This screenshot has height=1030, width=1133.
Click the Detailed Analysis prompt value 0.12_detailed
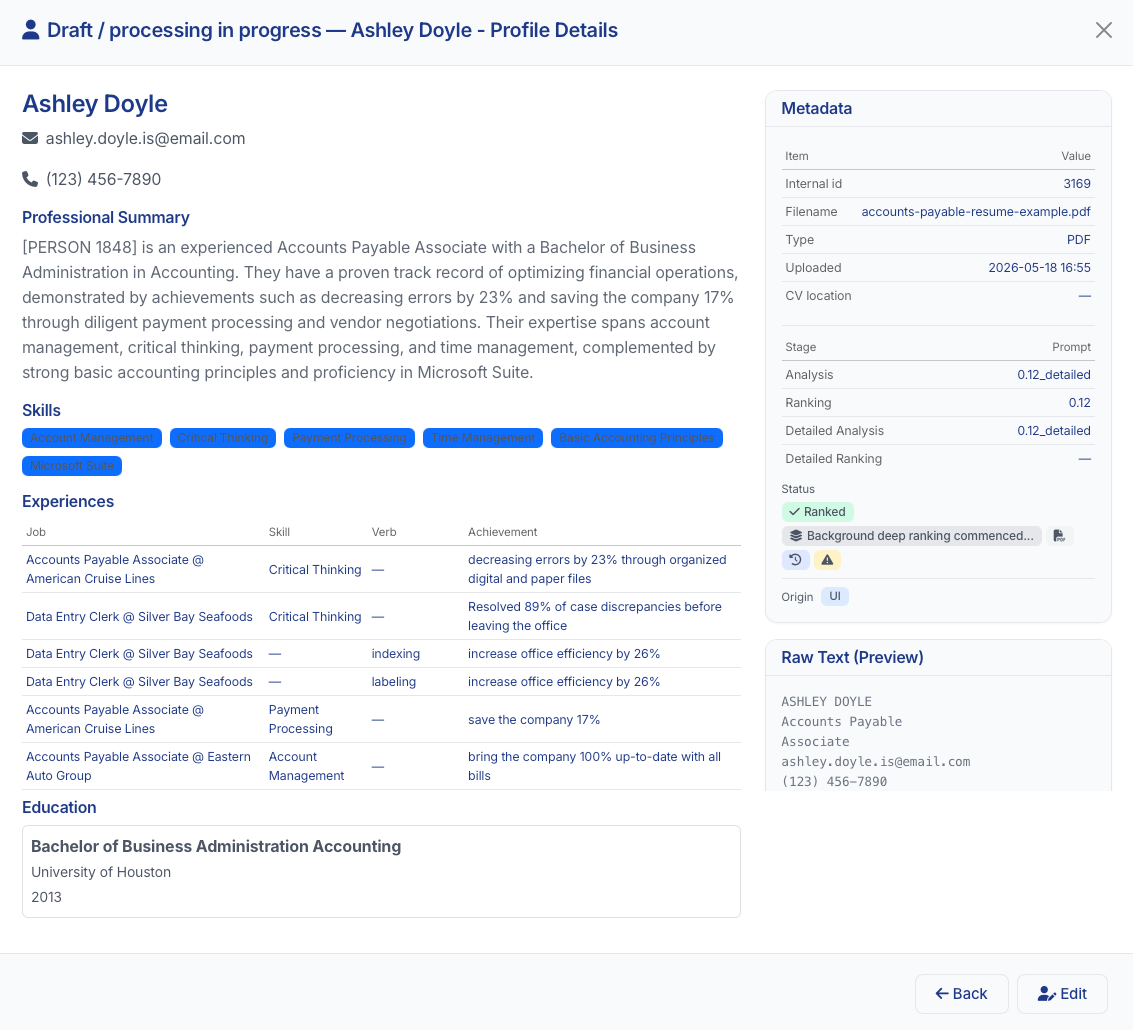point(1054,431)
